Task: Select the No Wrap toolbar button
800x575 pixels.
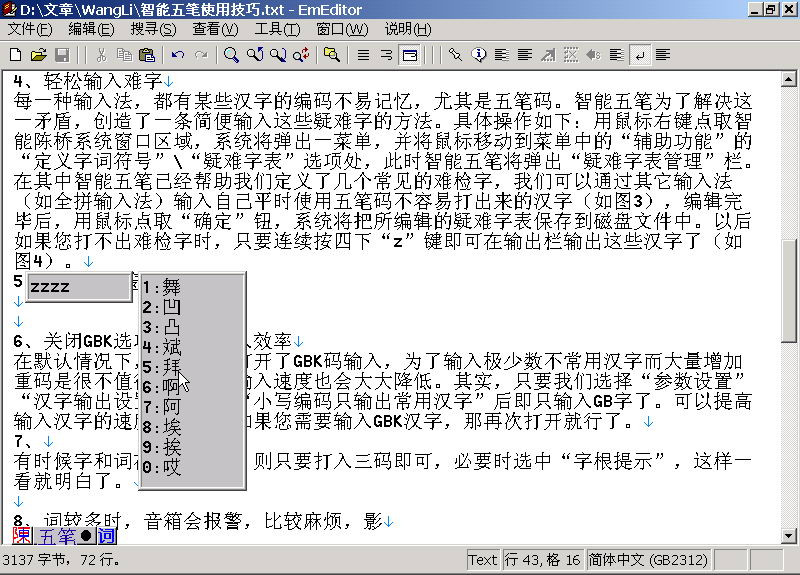Action: click(363, 55)
